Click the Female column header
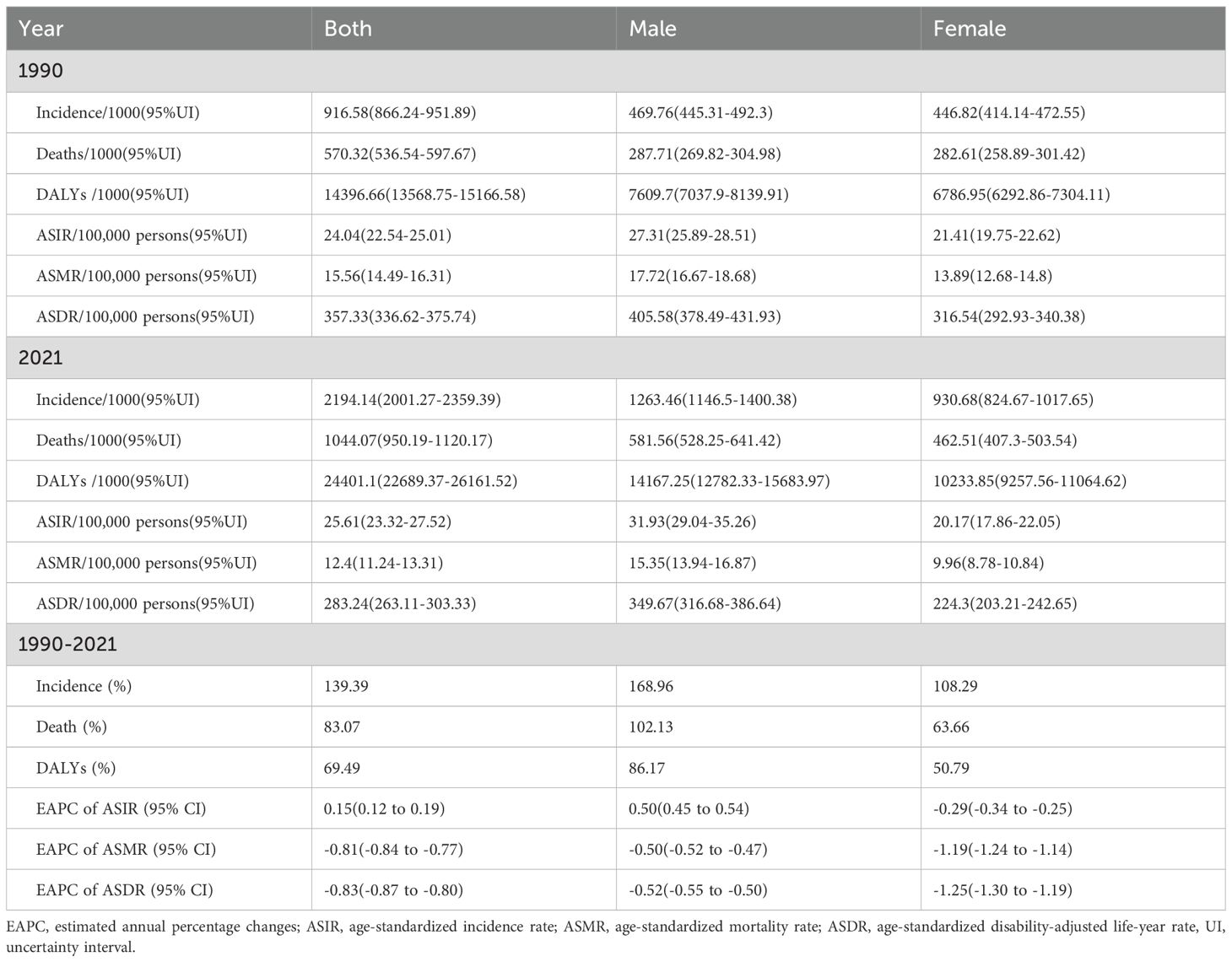This screenshot has height=962, width=1232. (x=969, y=29)
